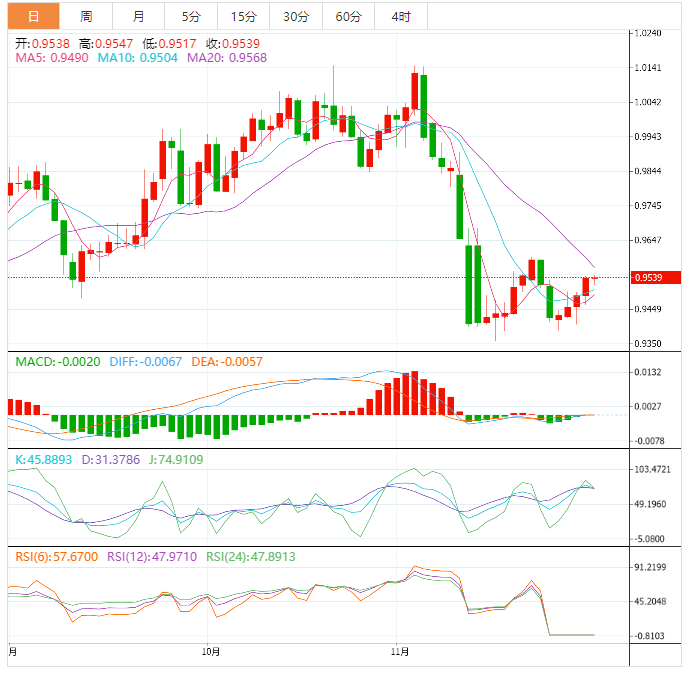The image size is (691, 674).
Task: Click the 45.2048 RSI axis label
Action: 650,602
